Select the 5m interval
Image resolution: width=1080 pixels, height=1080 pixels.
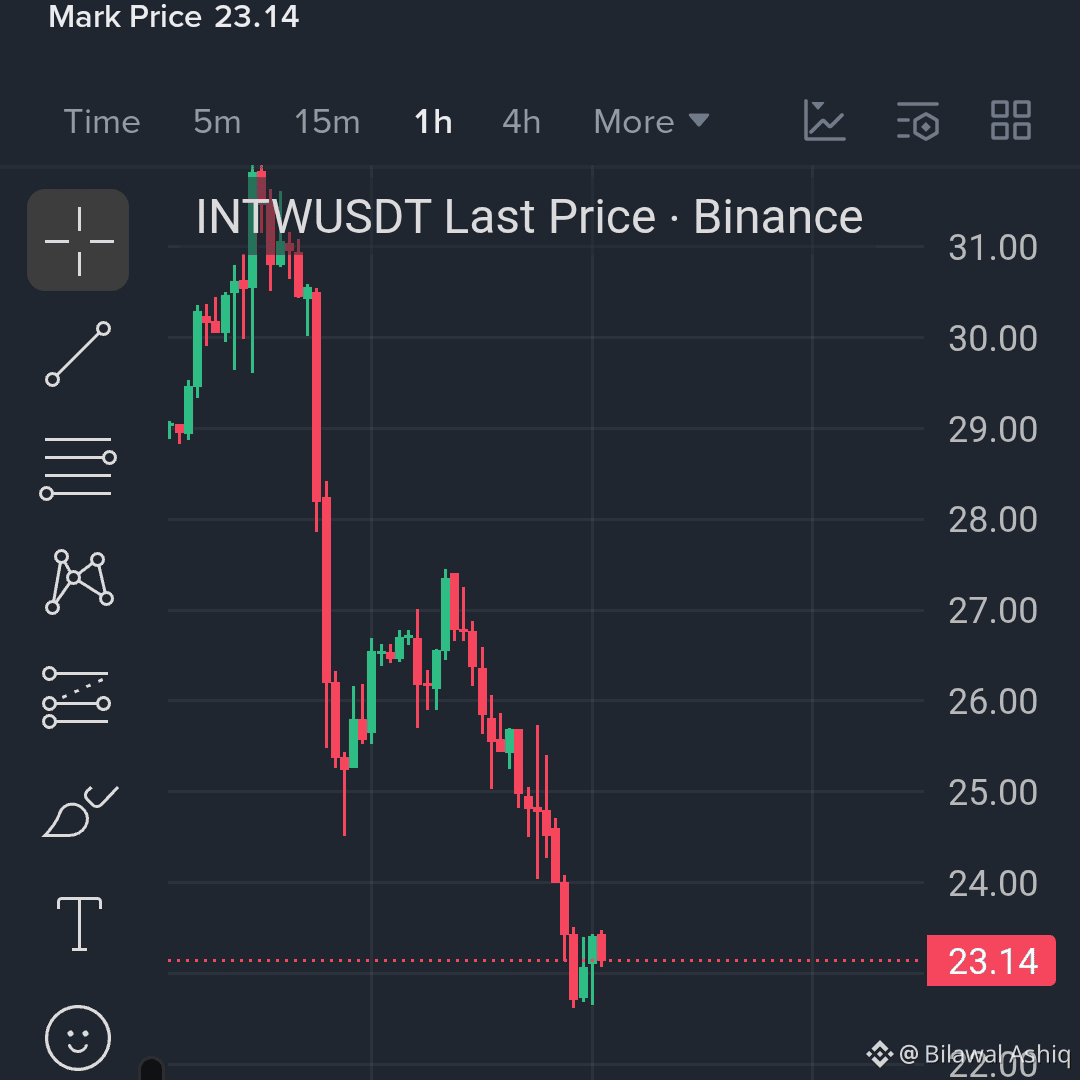pos(217,122)
